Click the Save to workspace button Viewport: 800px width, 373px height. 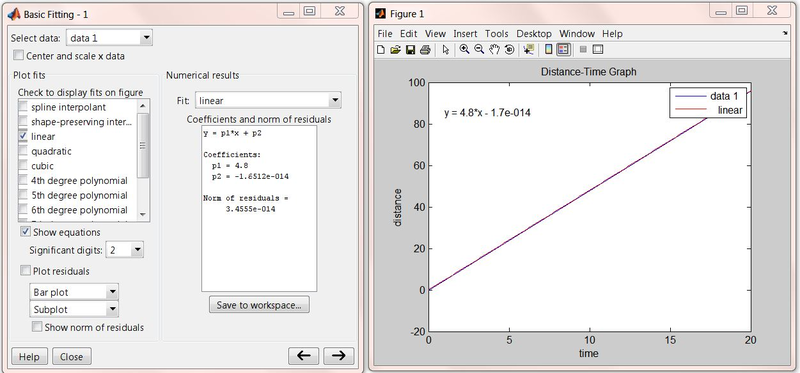point(259,305)
